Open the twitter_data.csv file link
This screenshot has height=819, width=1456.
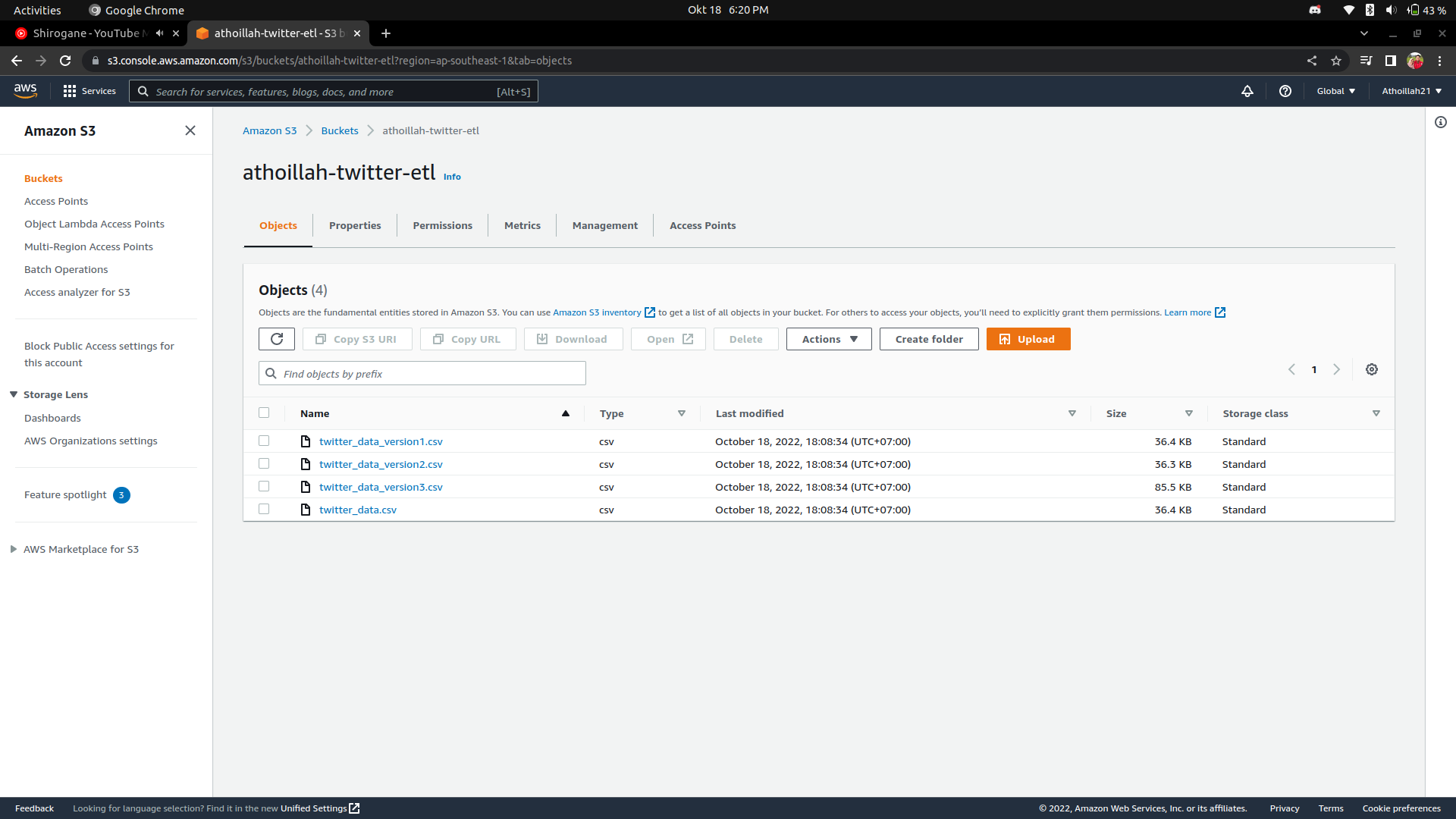click(357, 510)
